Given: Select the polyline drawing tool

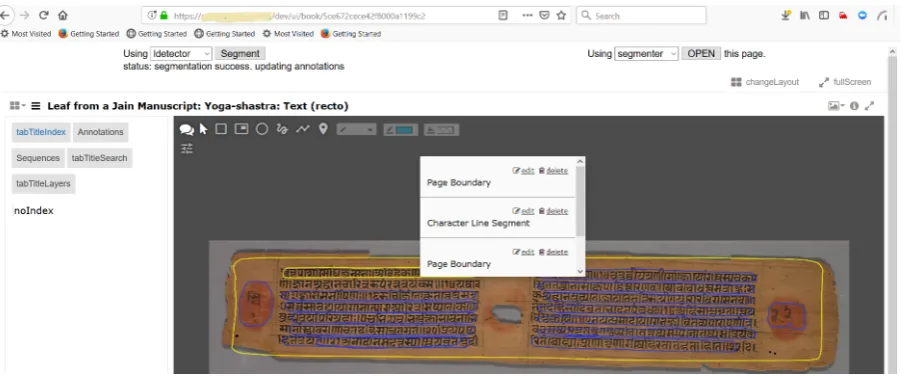Looking at the screenshot, I should click(x=302, y=129).
